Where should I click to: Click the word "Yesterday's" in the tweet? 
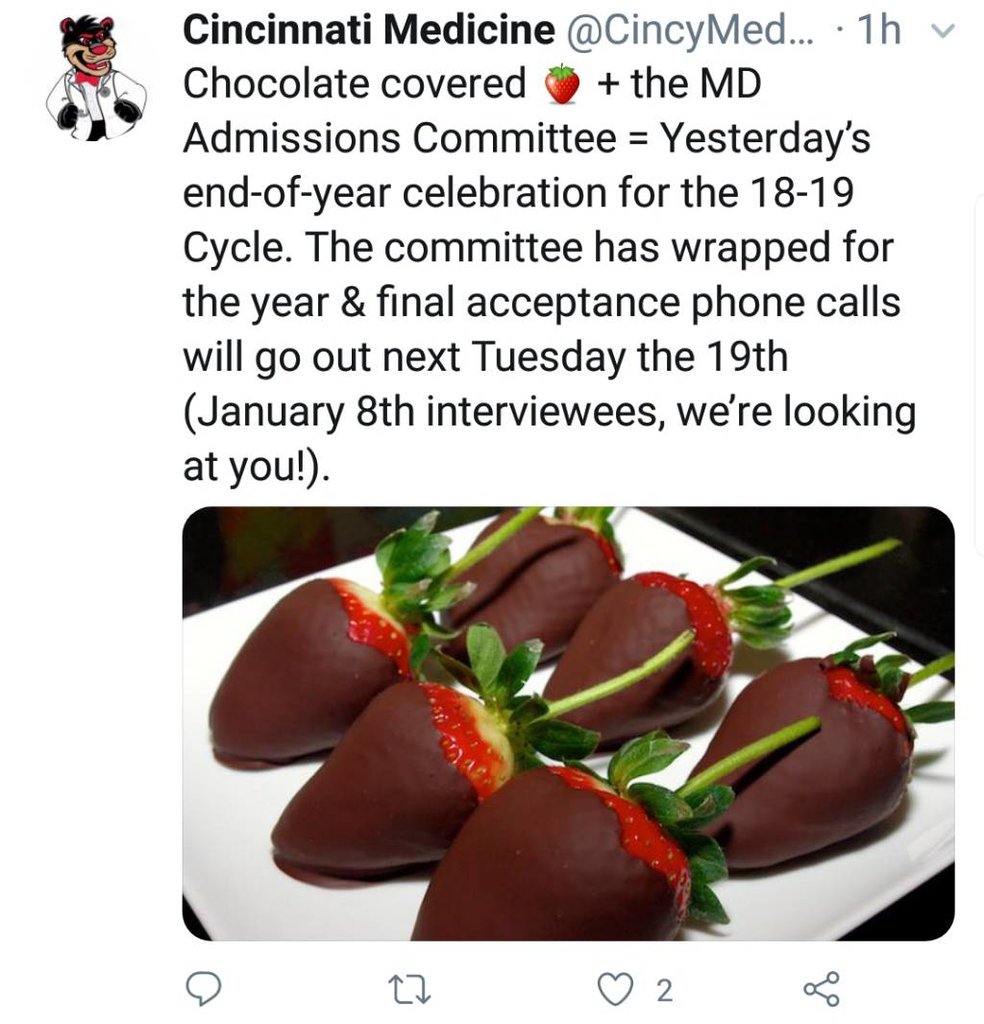(x=766, y=139)
